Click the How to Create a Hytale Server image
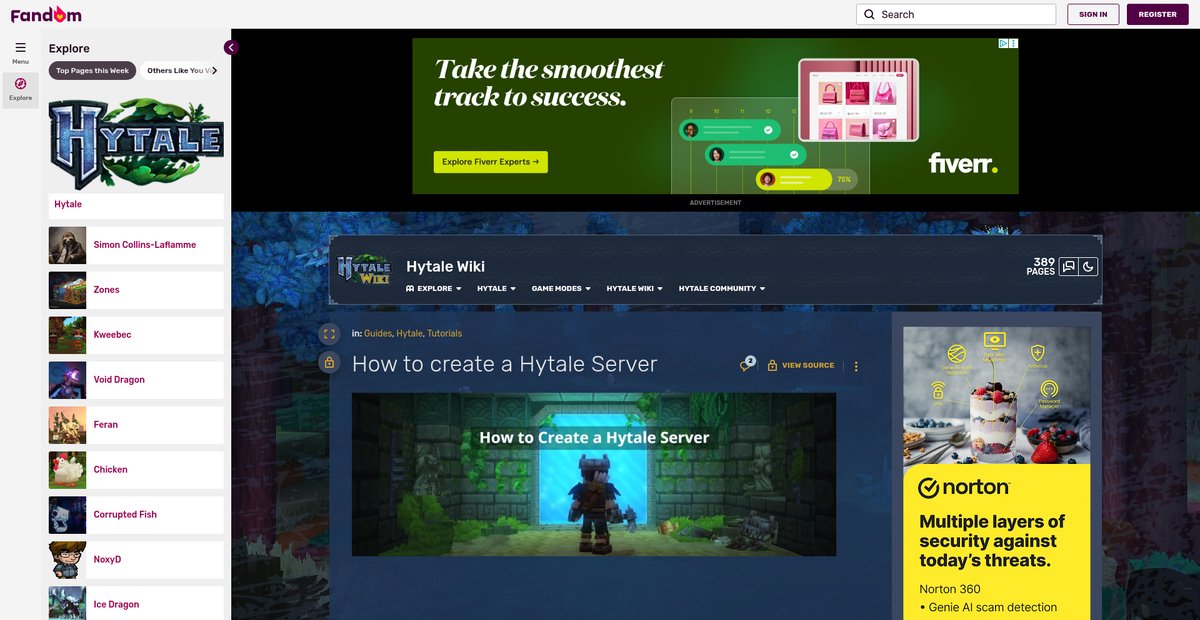 click(594, 474)
